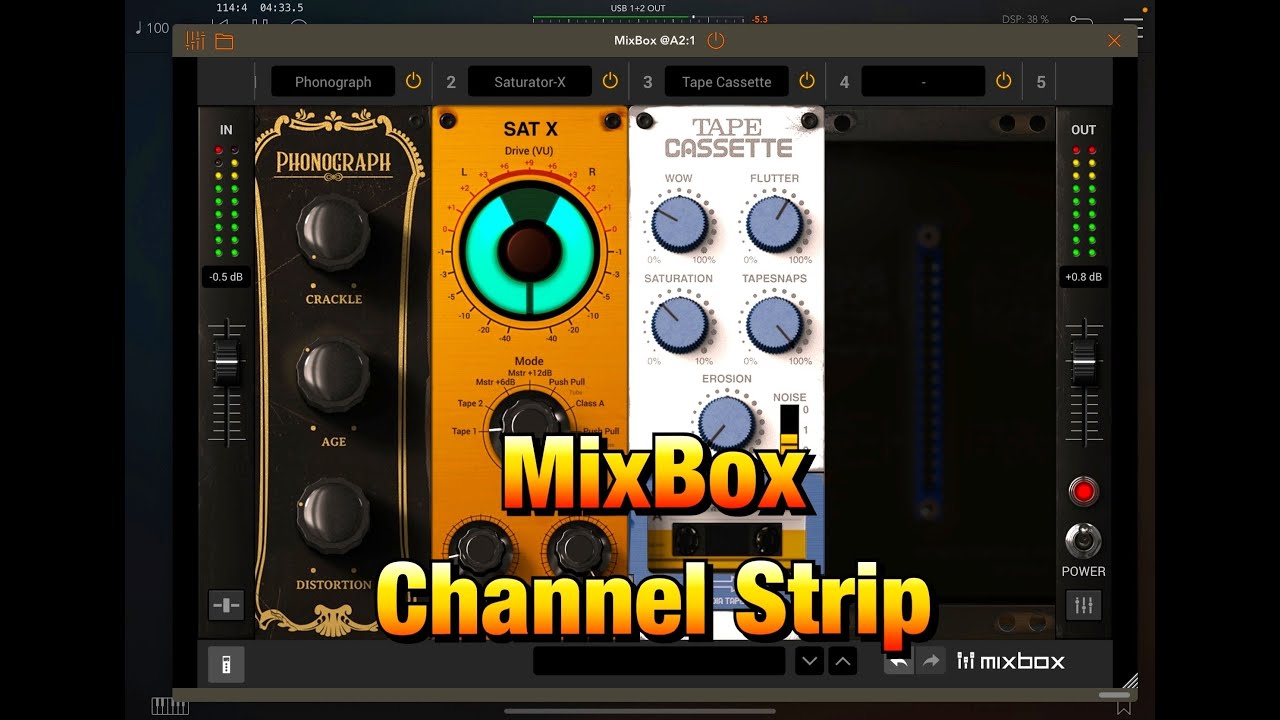Click the Tape Cassette Wow knob
The height and width of the screenshot is (720, 1280).
point(679,222)
